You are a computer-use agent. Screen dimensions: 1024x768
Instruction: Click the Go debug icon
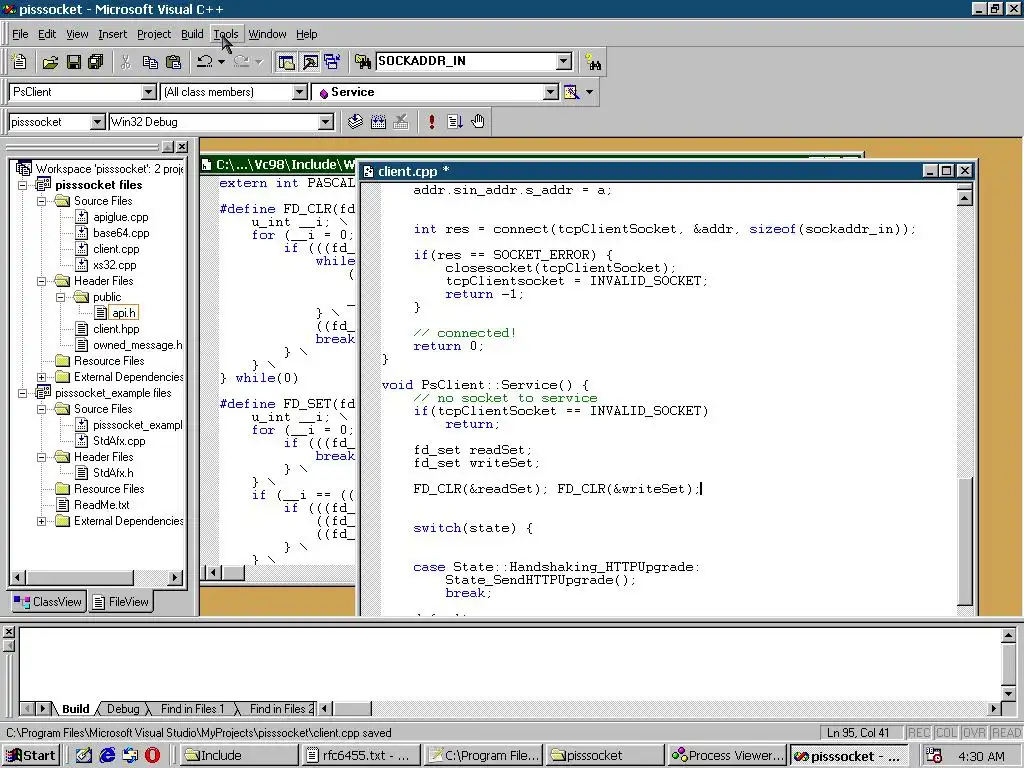coord(455,121)
